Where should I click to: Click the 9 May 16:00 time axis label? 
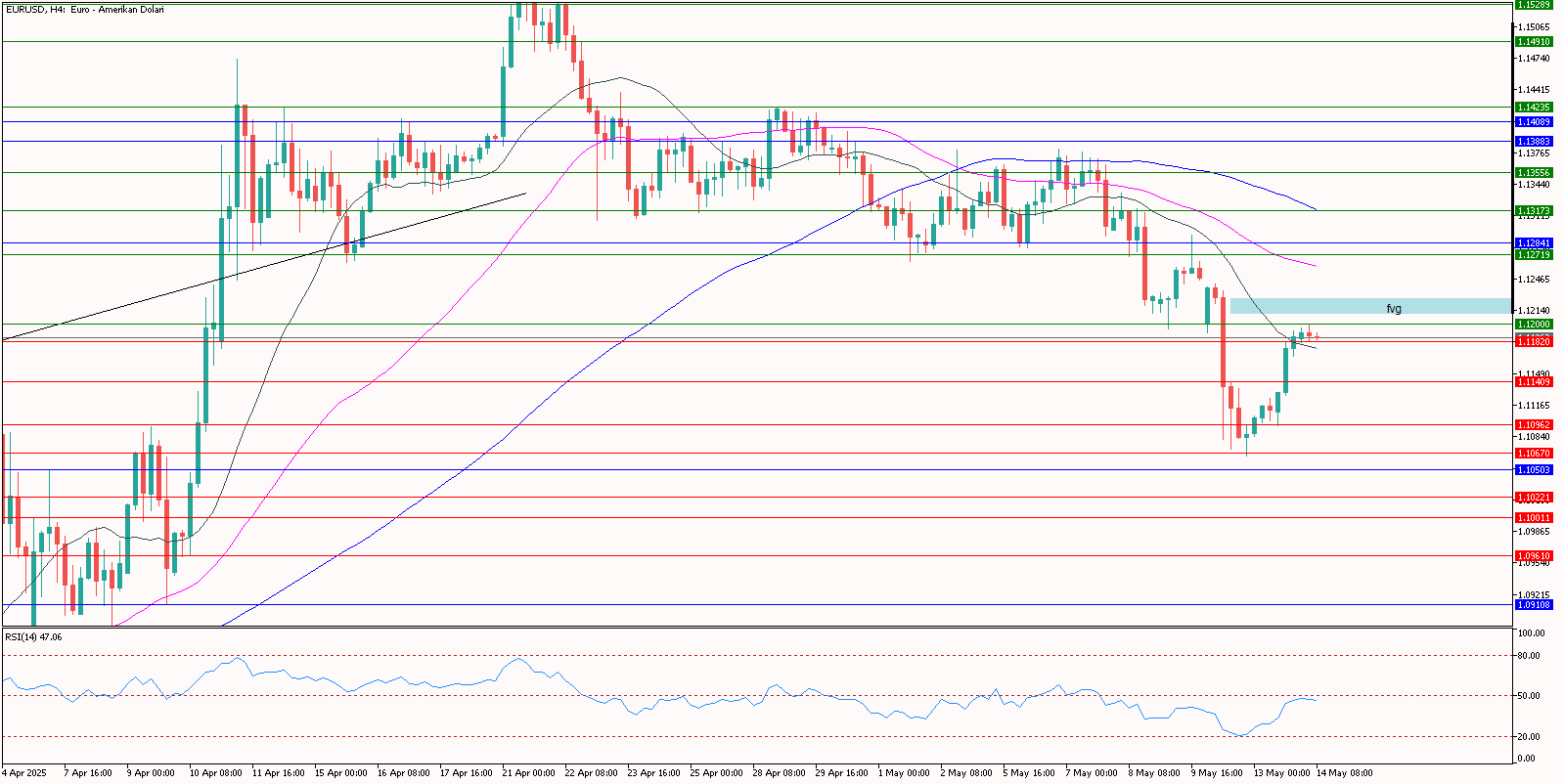(1217, 773)
